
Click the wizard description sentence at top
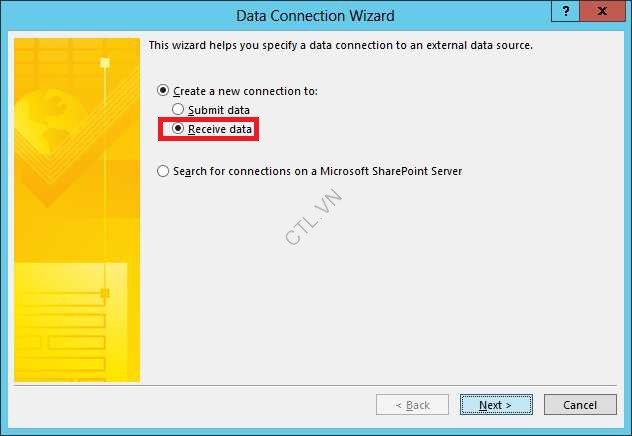point(341,45)
